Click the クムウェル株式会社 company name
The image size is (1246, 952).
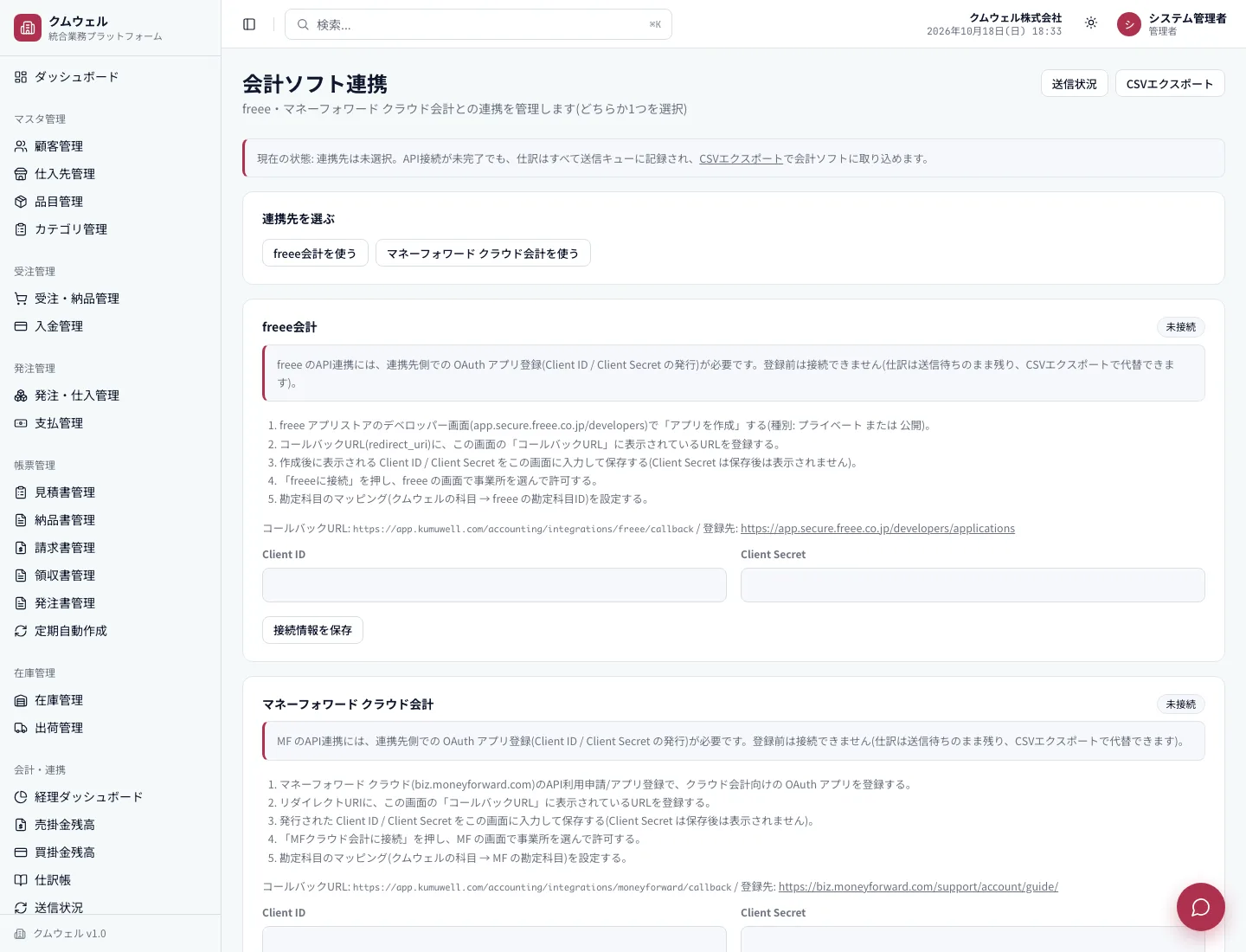point(1015,17)
